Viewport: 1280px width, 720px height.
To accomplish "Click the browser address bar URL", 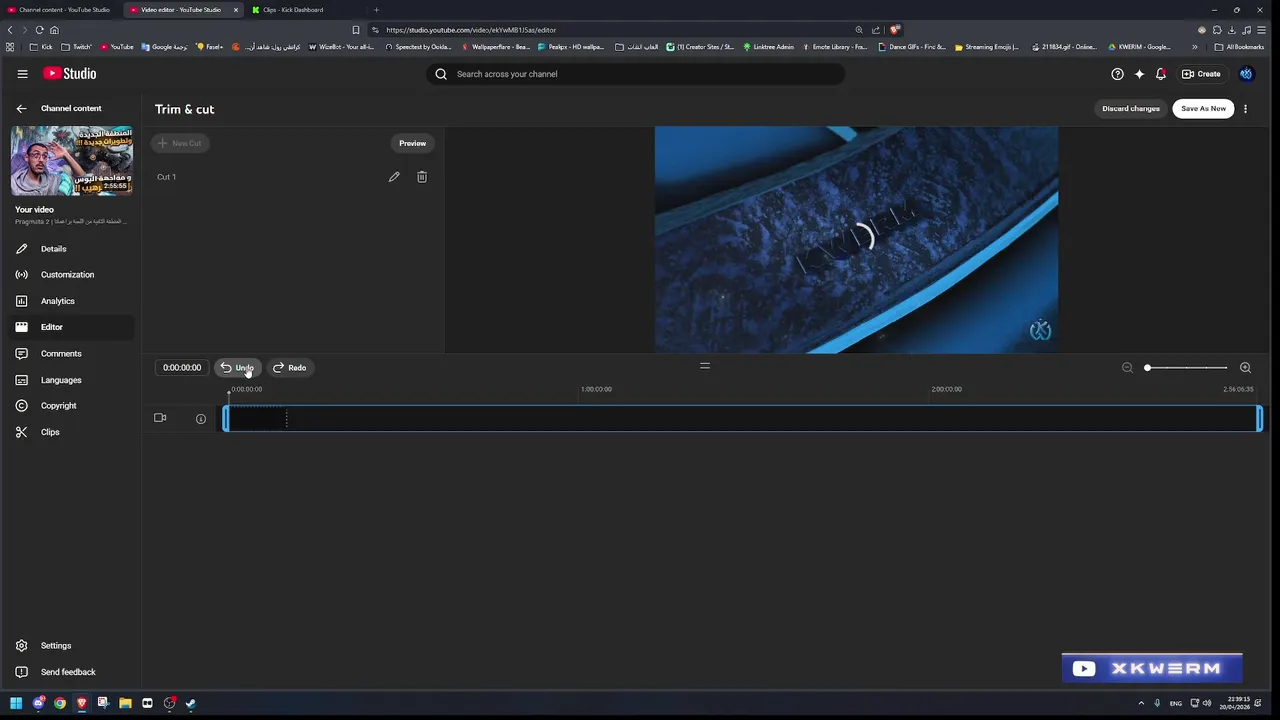I will (x=471, y=30).
